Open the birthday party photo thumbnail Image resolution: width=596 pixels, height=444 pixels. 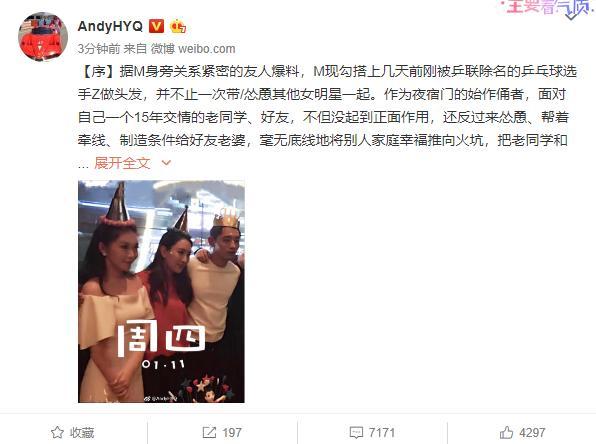point(162,292)
